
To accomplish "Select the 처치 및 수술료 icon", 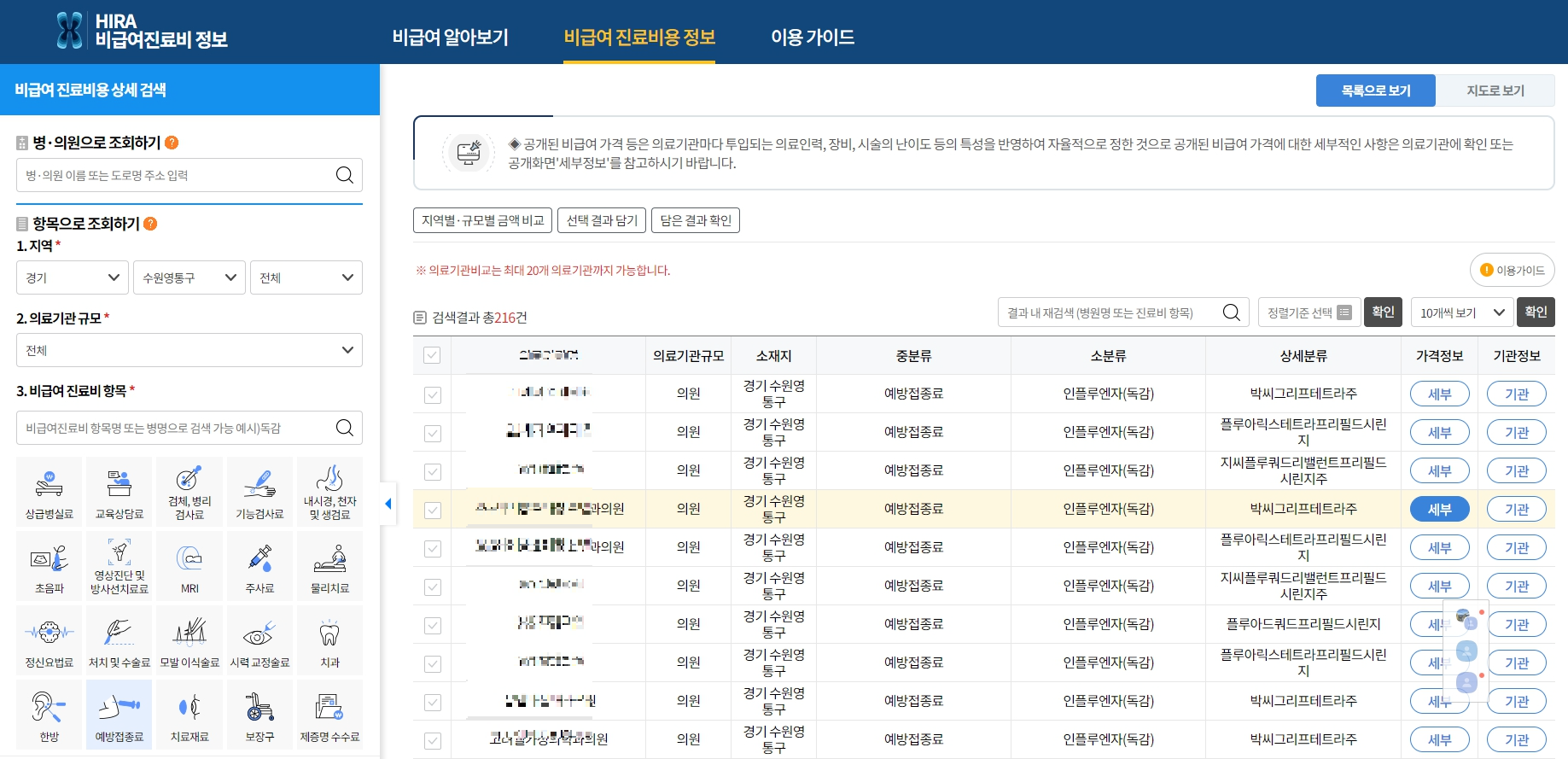I will coord(119,639).
